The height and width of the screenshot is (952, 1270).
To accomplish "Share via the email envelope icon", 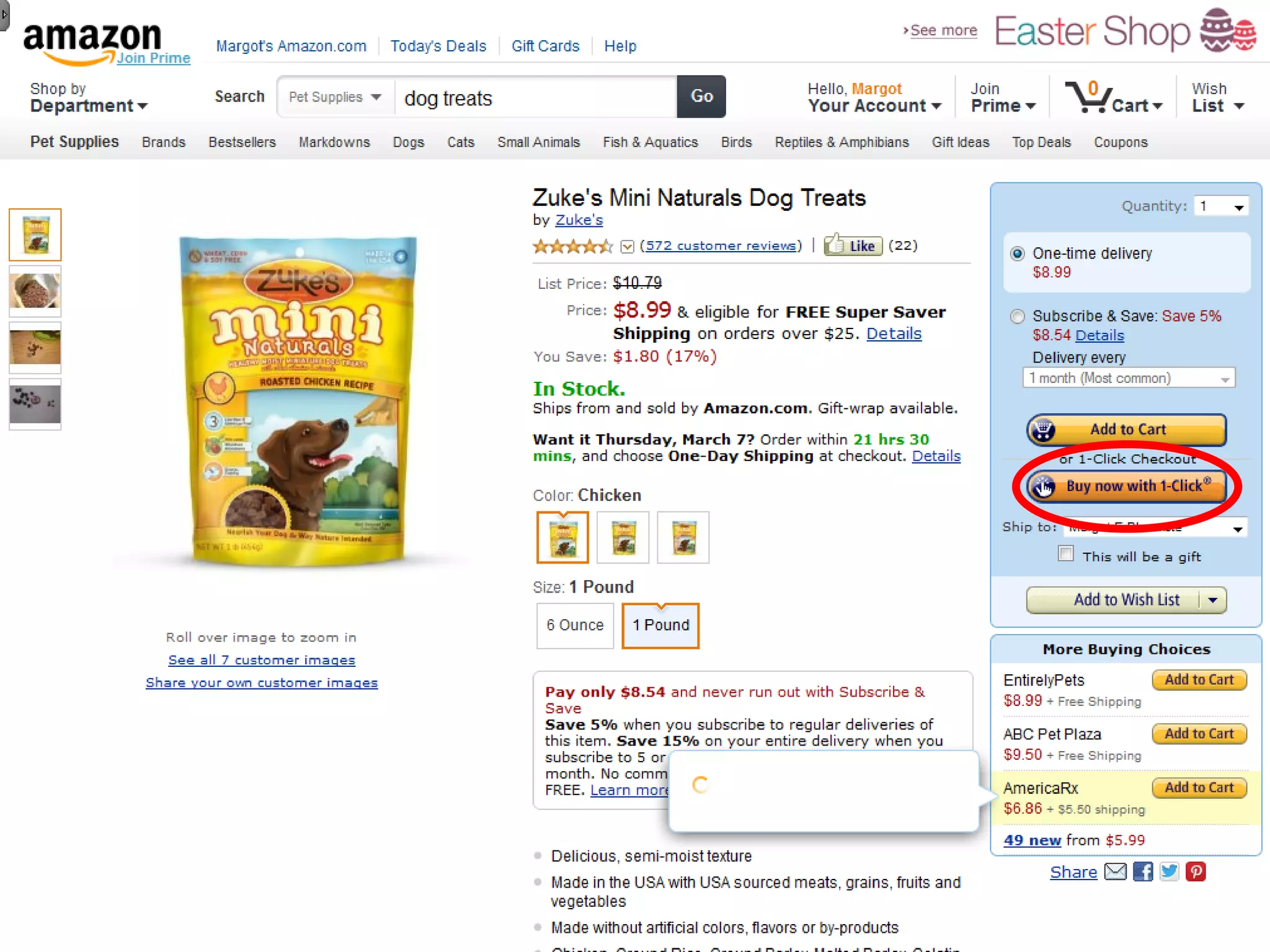I will pos(1115,872).
